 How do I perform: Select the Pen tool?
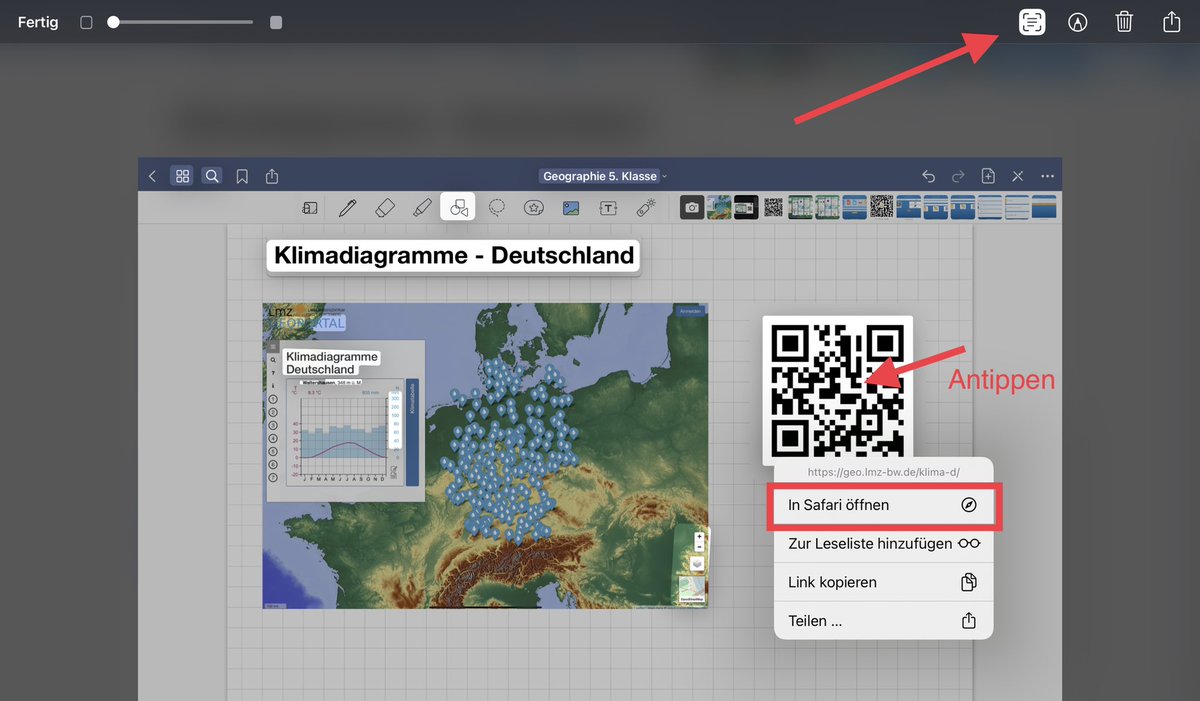[347, 208]
